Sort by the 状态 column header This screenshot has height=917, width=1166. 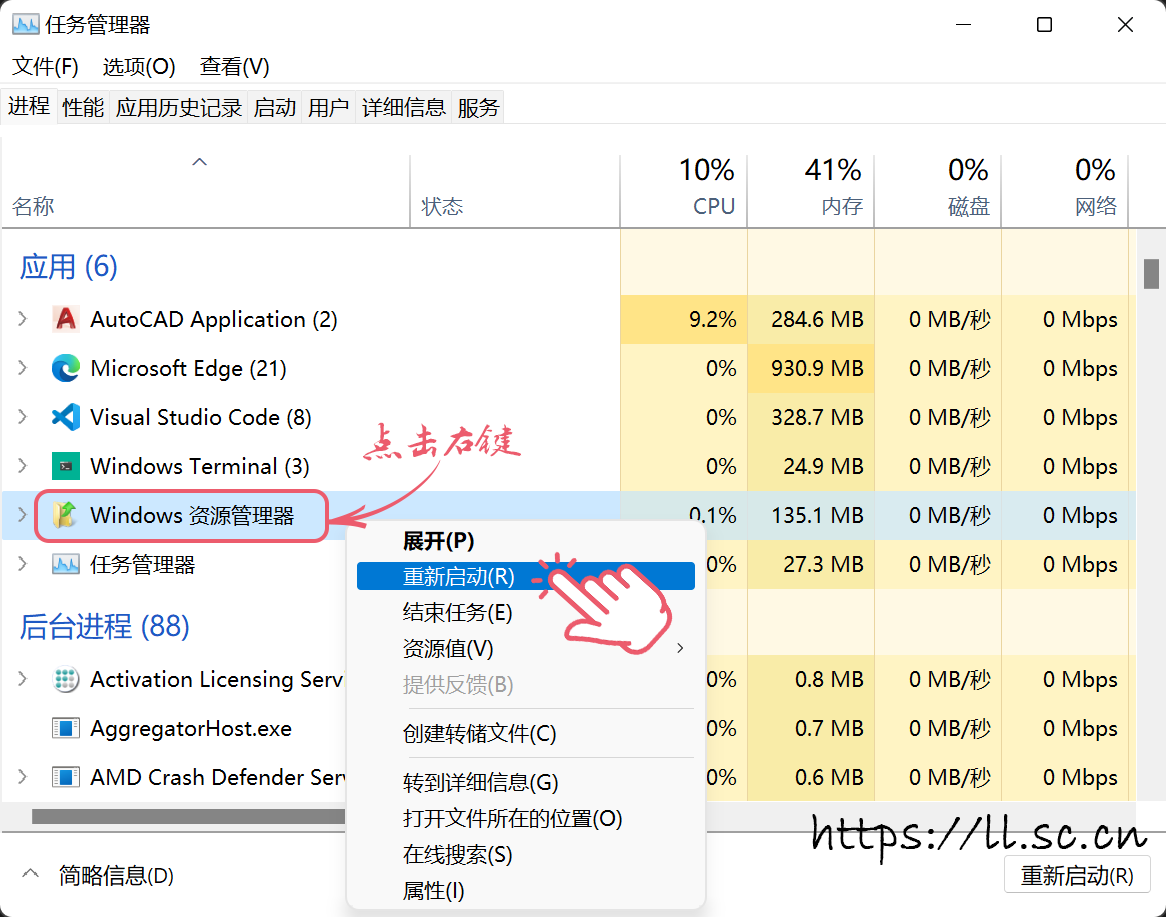pos(515,192)
